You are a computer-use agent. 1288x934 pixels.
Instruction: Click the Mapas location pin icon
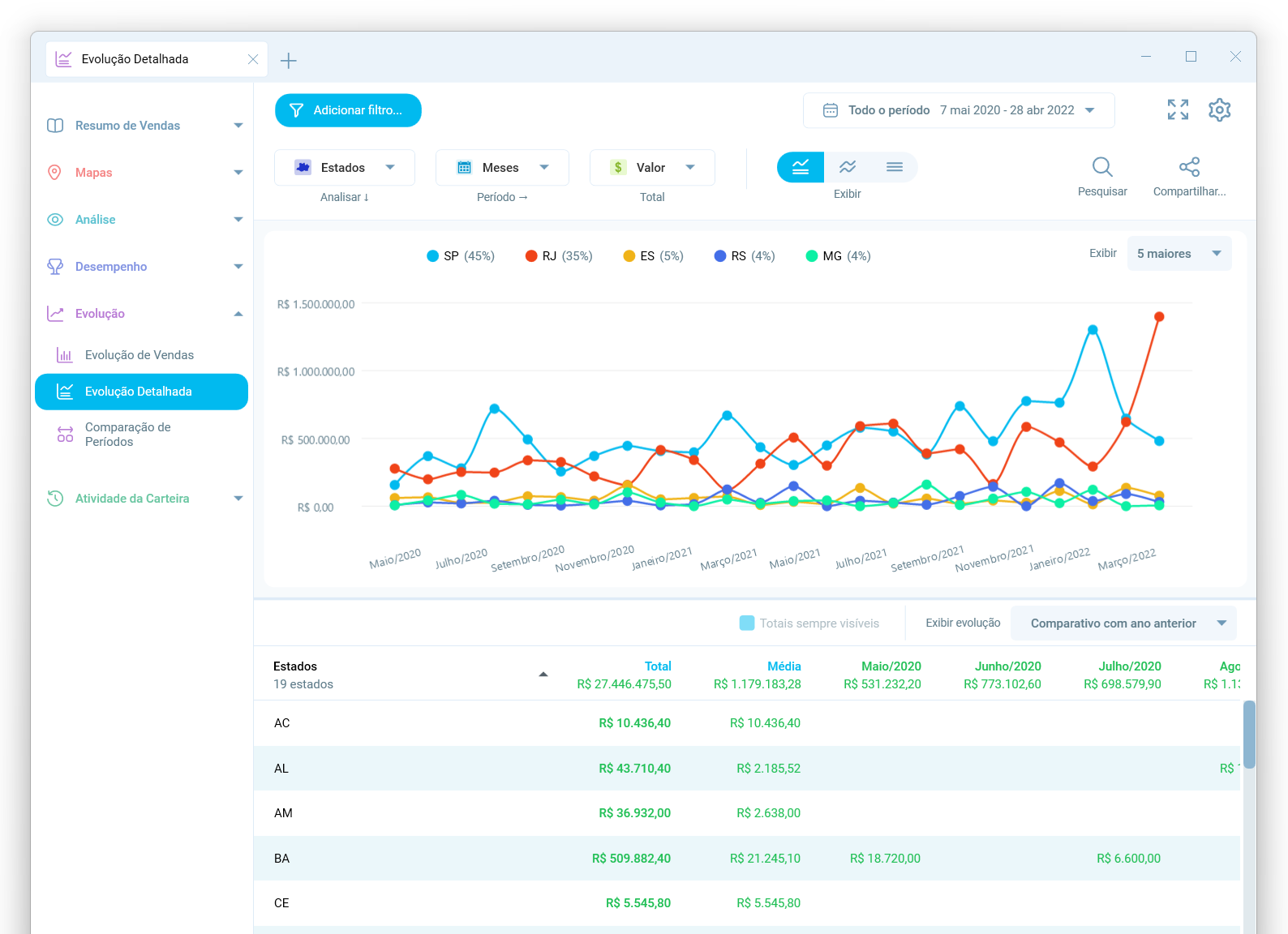pos(55,173)
